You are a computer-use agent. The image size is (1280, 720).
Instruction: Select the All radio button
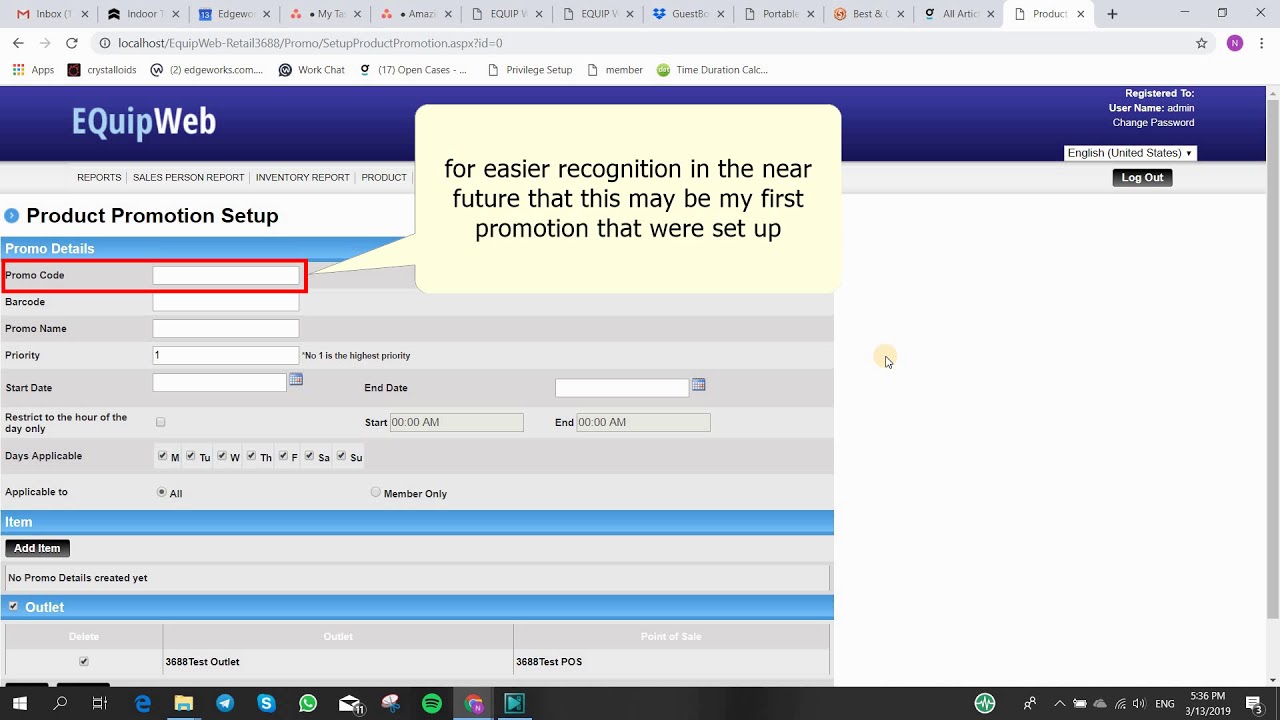(162, 492)
